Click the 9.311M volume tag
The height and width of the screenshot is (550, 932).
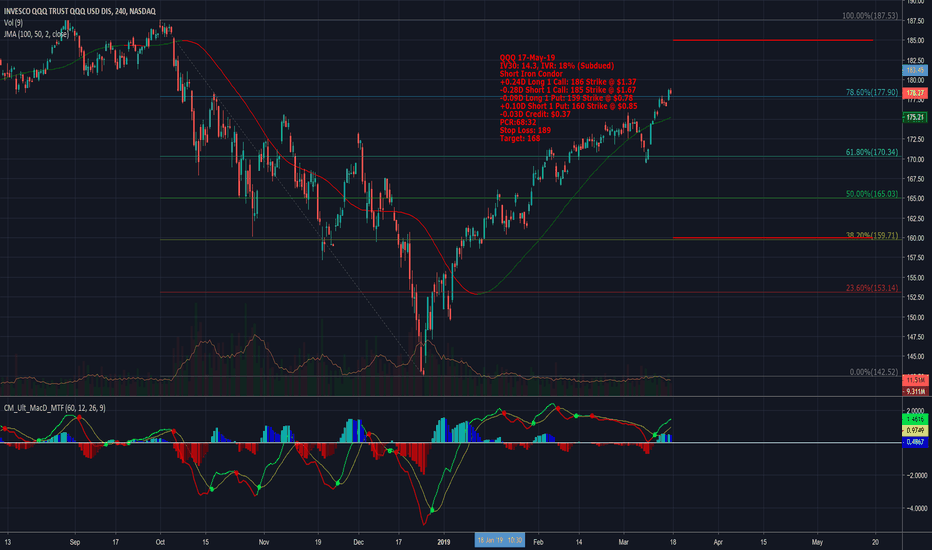click(915, 391)
